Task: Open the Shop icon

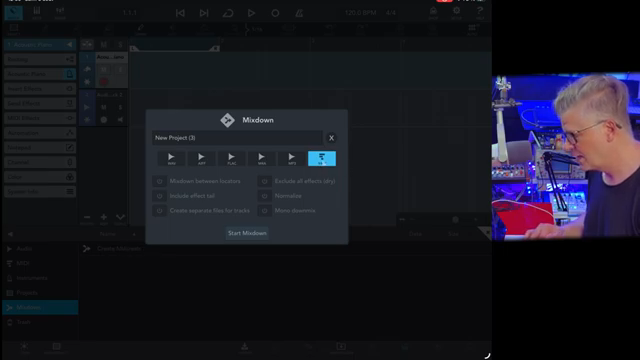Action: coord(433,13)
